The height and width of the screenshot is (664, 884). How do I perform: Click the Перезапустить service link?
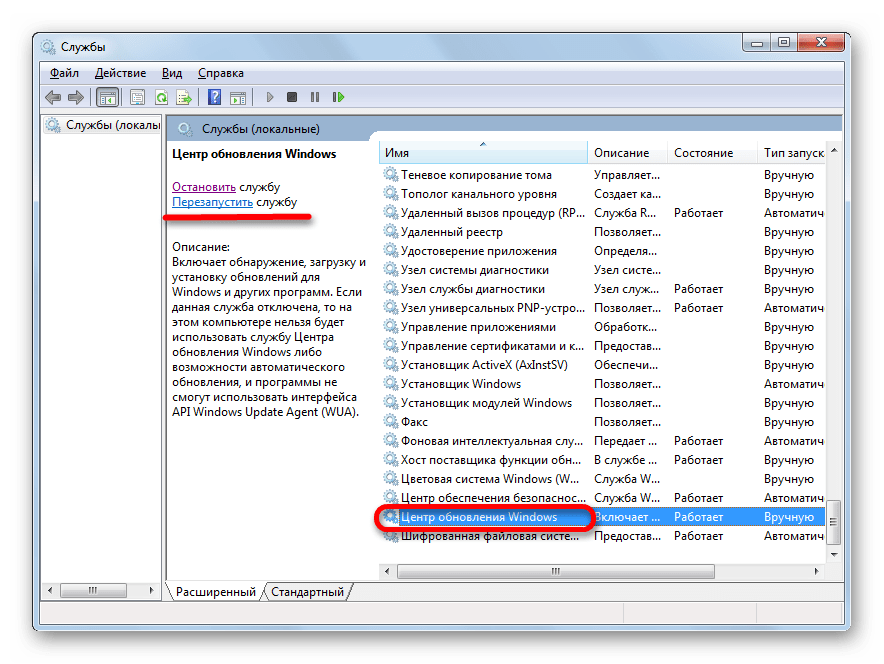(212, 202)
